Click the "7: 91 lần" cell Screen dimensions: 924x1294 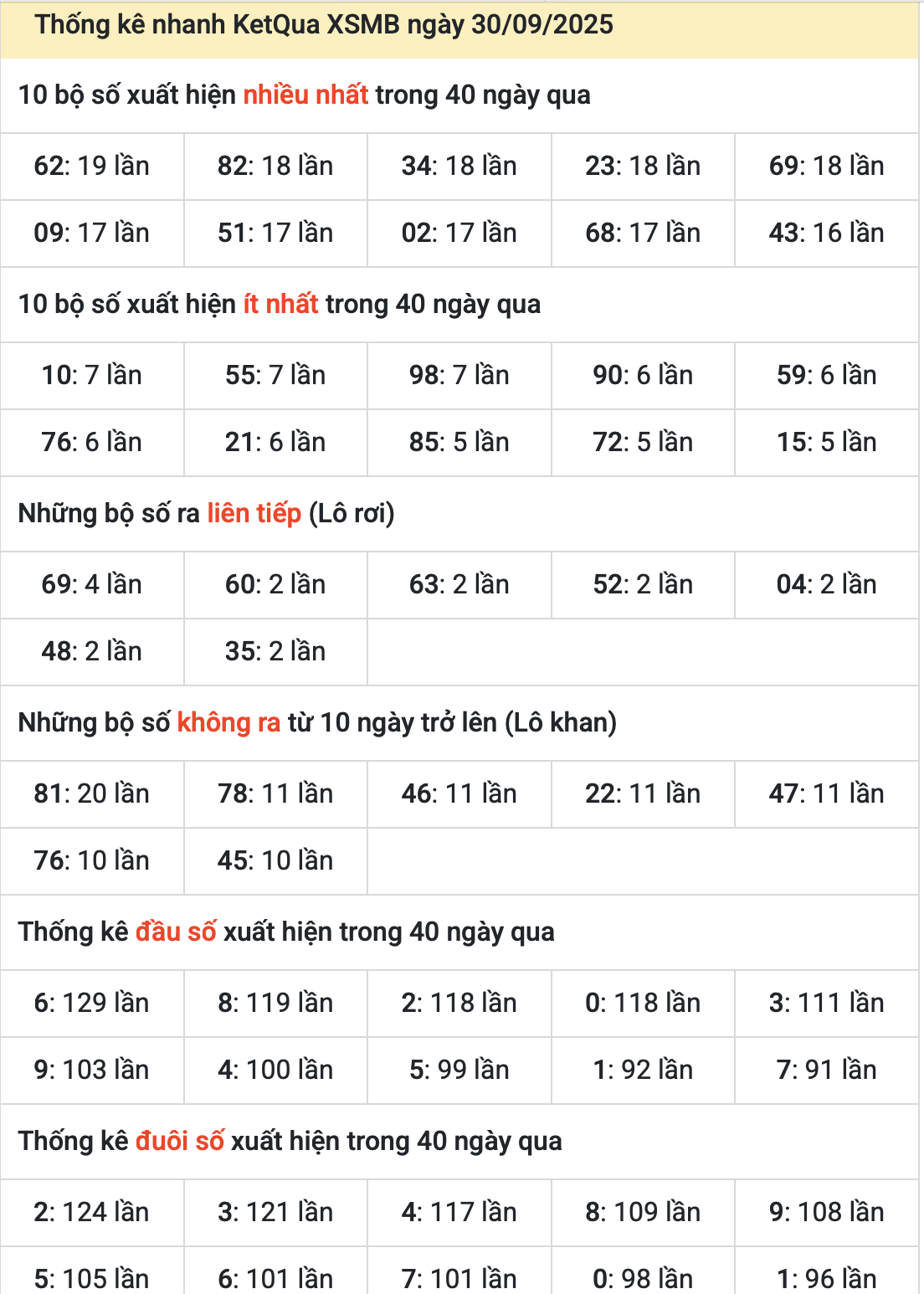(x=826, y=1070)
